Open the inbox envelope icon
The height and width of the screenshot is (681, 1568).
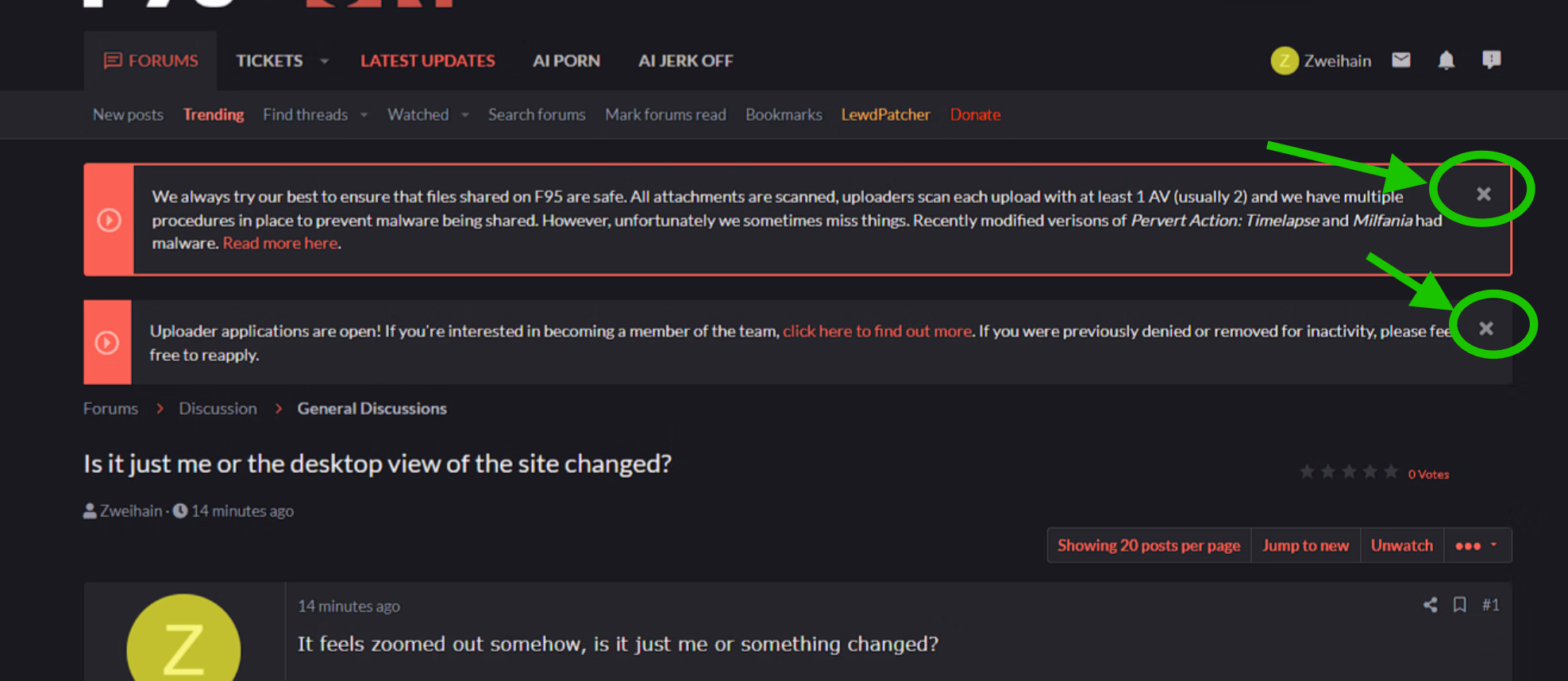pos(1401,60)
